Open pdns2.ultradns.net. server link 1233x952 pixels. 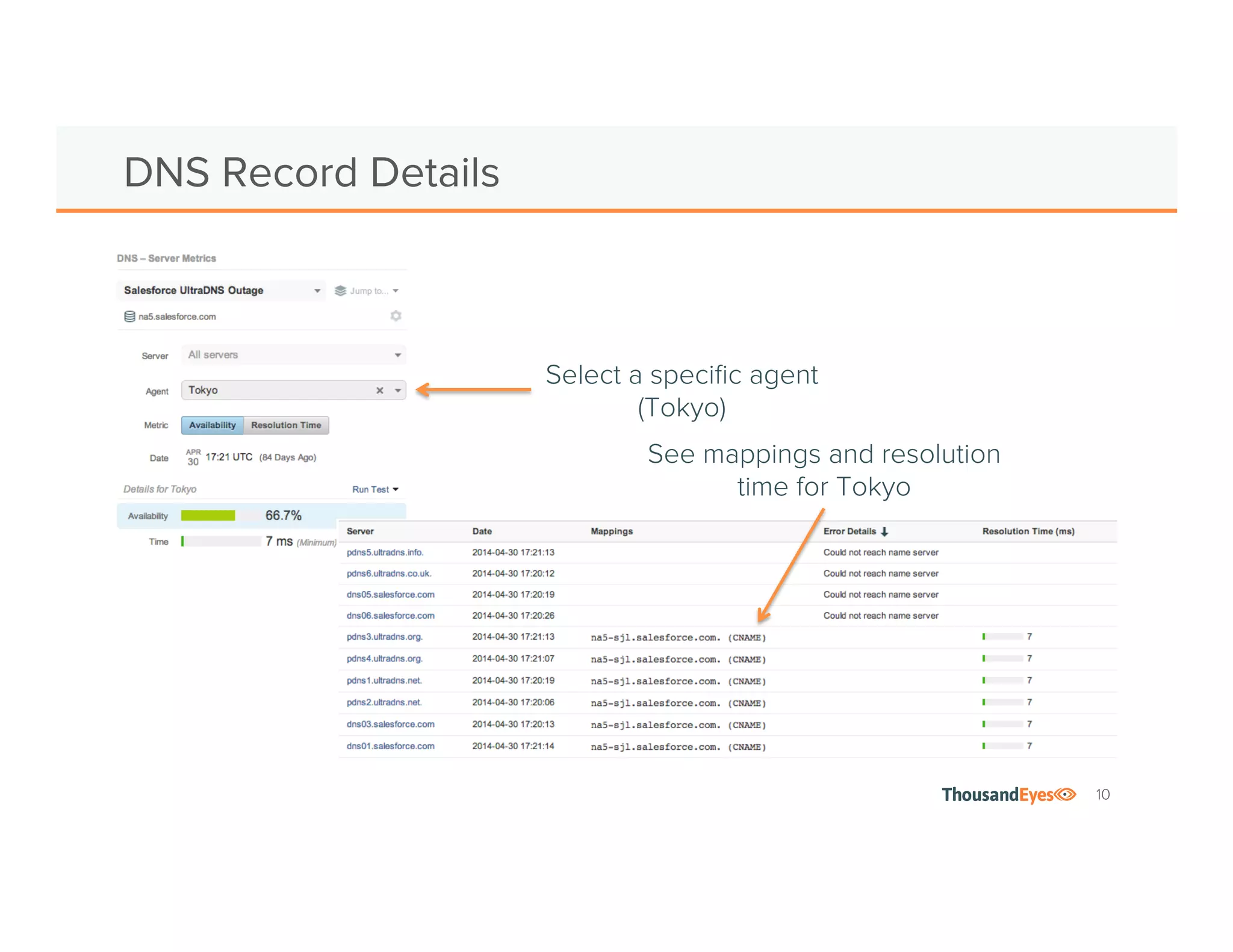tap(384, 702)
